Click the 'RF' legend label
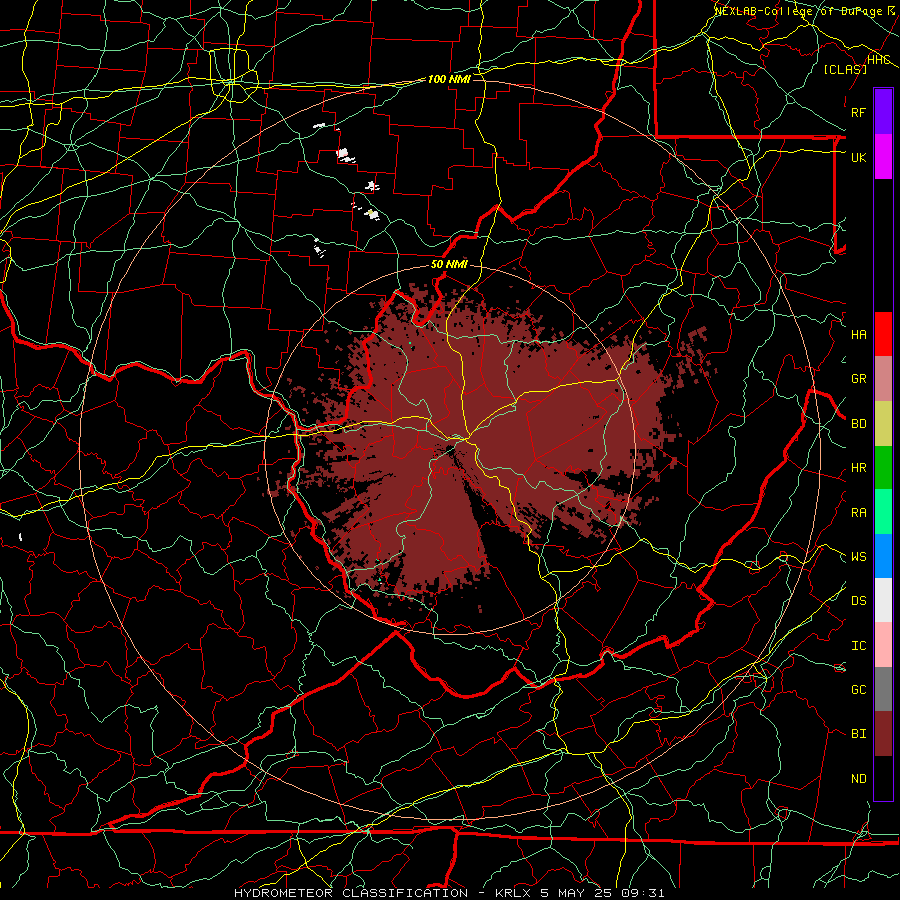The image size is (900, 900). (x=858, y=112)
